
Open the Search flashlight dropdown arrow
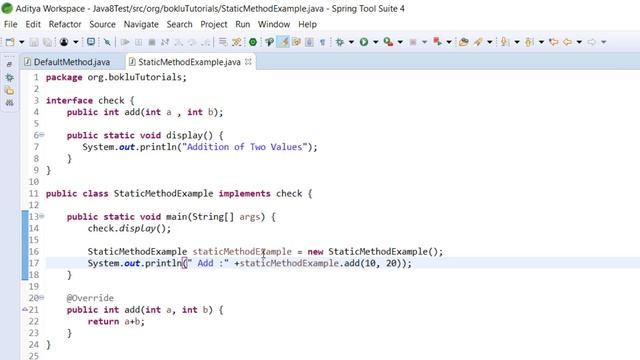(x=489, y=42)
